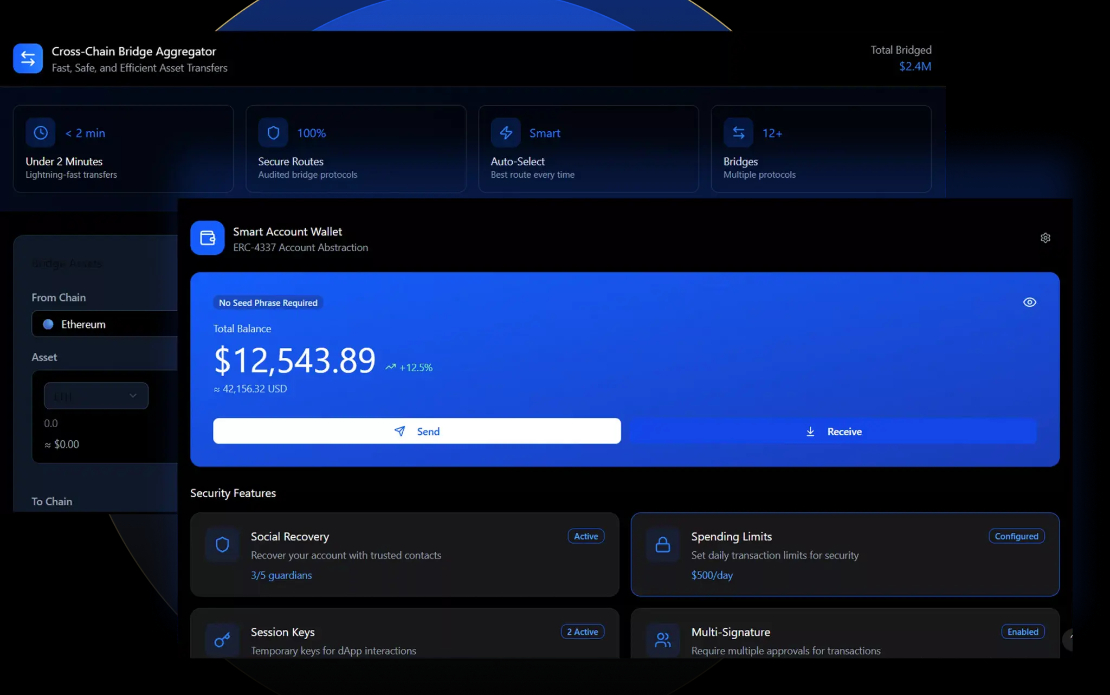The width and height of the screenshot is (1110, 695).
Task: Click the Enabled badge on Multi-Signature
Action: pos(1022,631)
